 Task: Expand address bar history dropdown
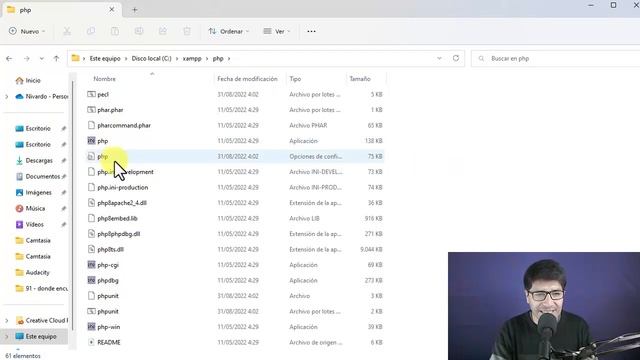pos(439,58)
